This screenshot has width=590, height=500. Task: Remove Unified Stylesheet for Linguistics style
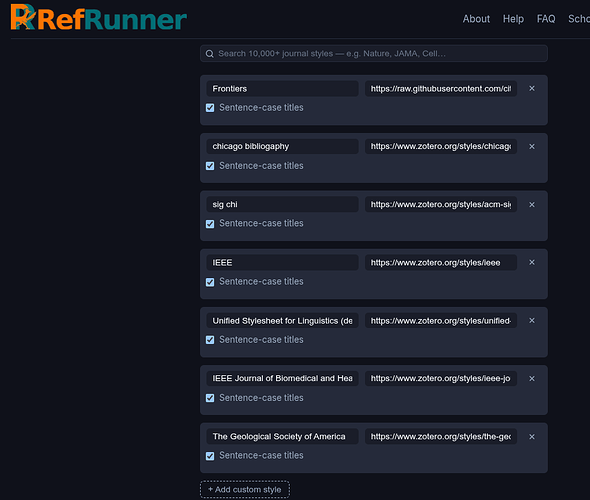(532, 321)
